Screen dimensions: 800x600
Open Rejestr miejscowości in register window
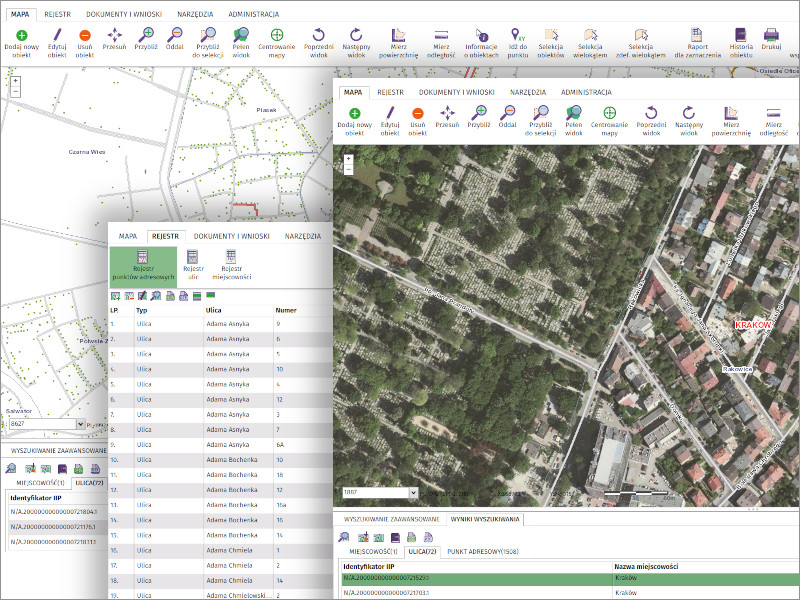(x=232, y=265)
